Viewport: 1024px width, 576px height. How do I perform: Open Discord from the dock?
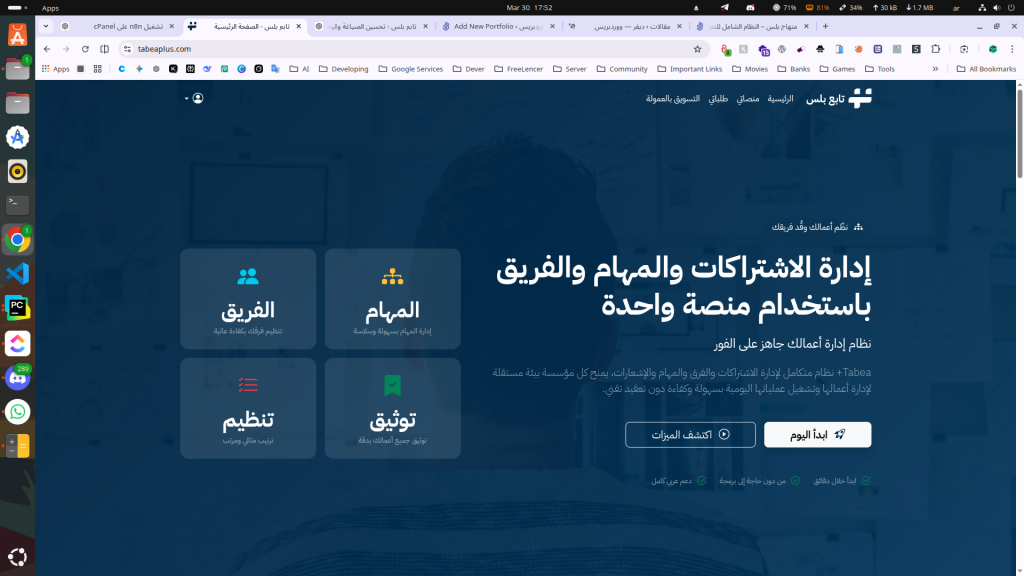[x=17, y=378]
